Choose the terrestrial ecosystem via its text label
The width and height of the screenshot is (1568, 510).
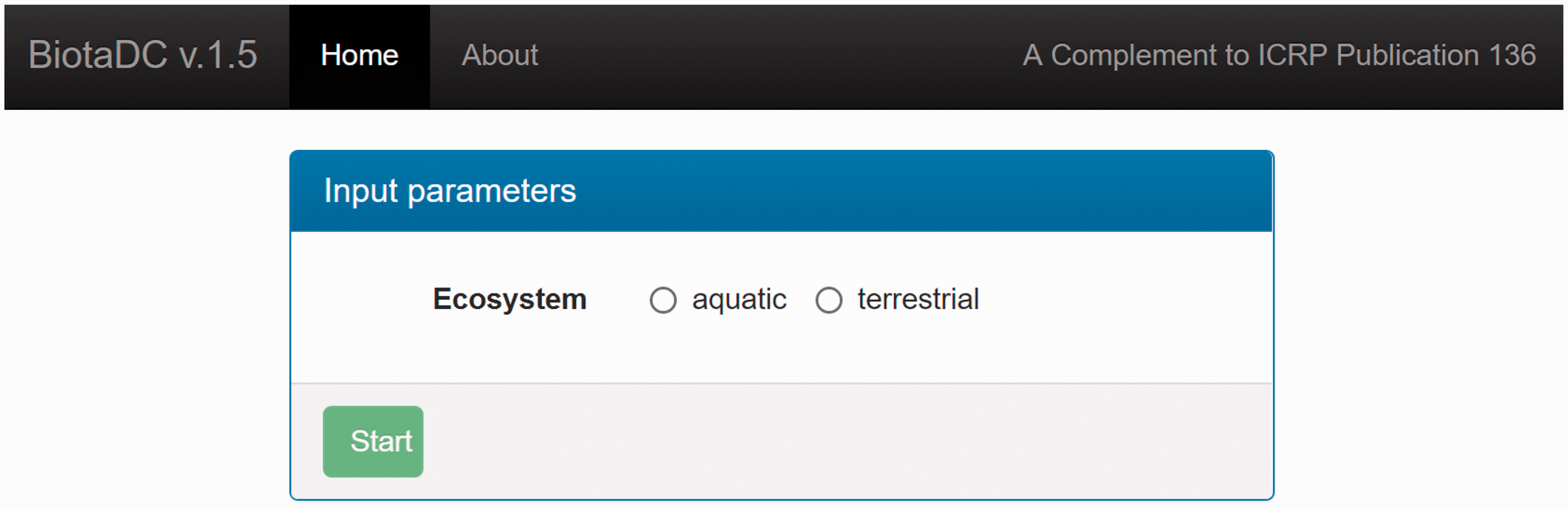pyautogui.click(x=918, y=299)
